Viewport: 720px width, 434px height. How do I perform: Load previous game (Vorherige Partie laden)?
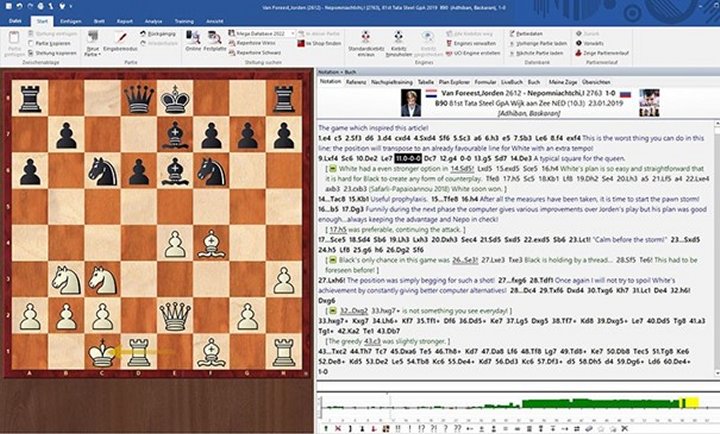click(x=538, y=44)
